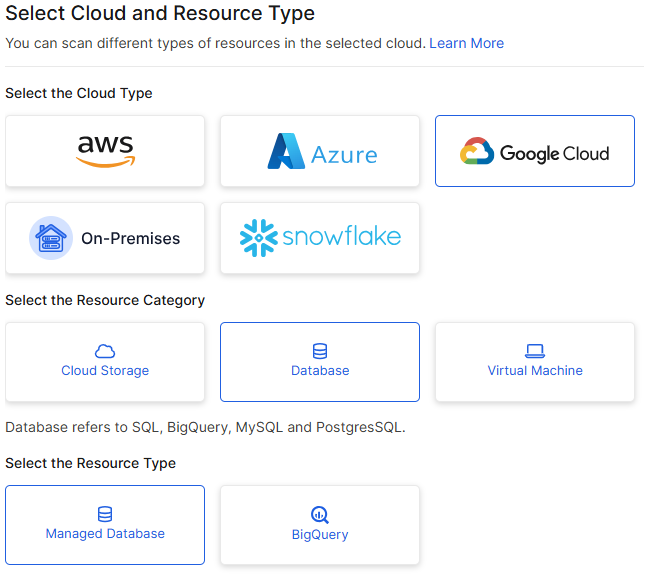
Task: Click the BigQuery magnifier icon
Action: tap(320, 515)
